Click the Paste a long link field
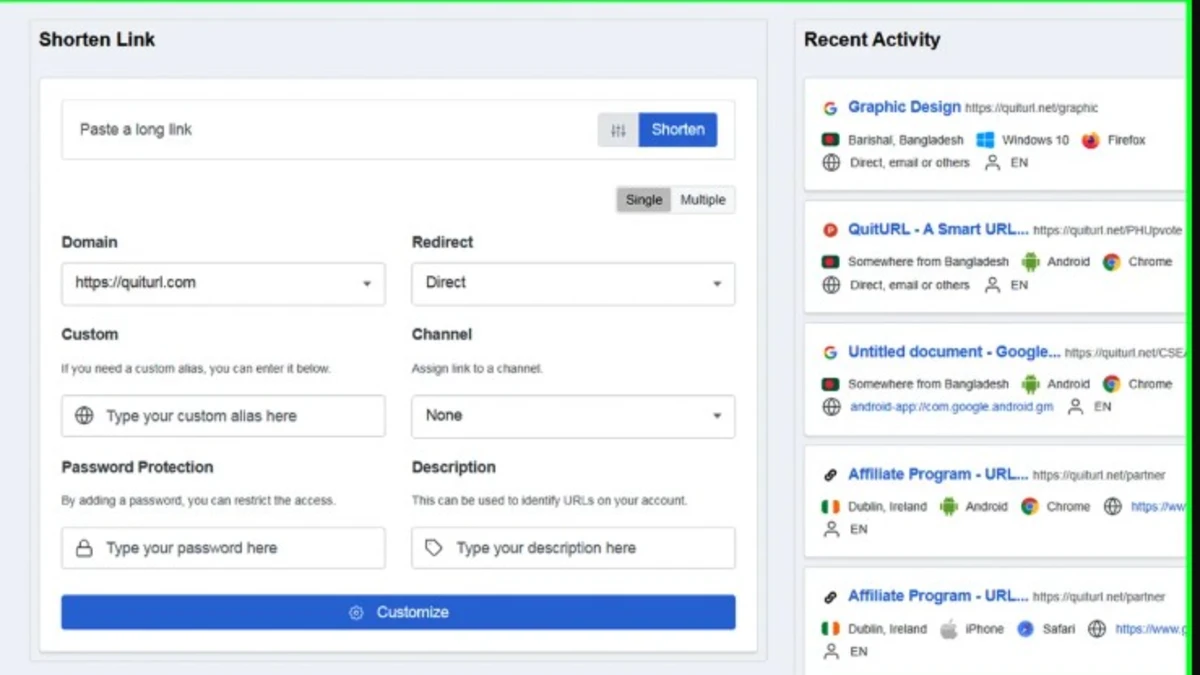Viewport: 1200px width, 675px height. (x=330, y=130)
